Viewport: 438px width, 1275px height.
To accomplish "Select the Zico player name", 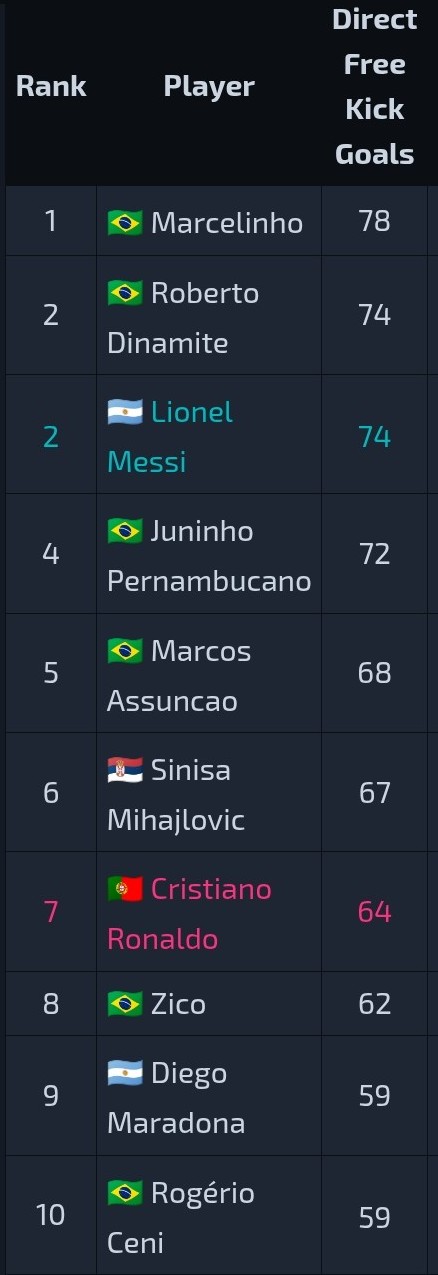I will point(179,1004).
